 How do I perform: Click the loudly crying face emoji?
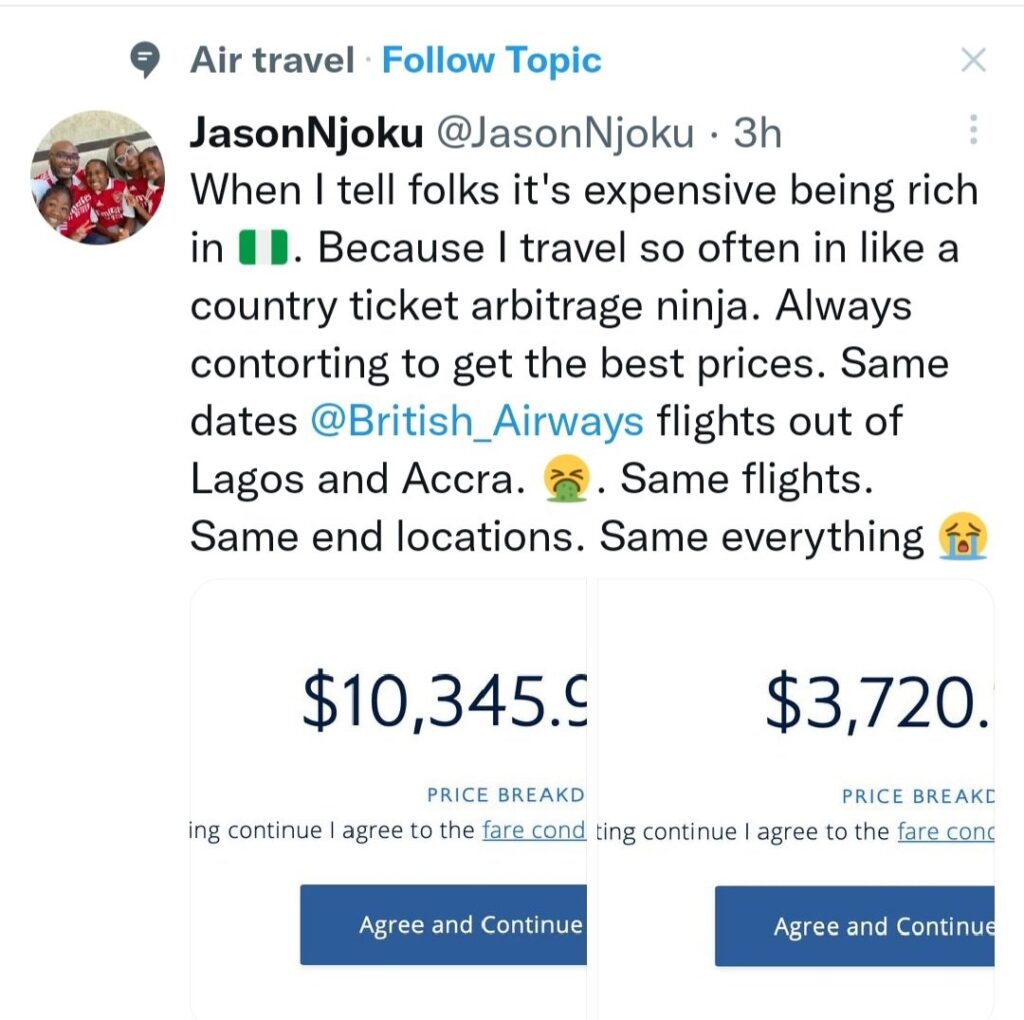[962, 539]
